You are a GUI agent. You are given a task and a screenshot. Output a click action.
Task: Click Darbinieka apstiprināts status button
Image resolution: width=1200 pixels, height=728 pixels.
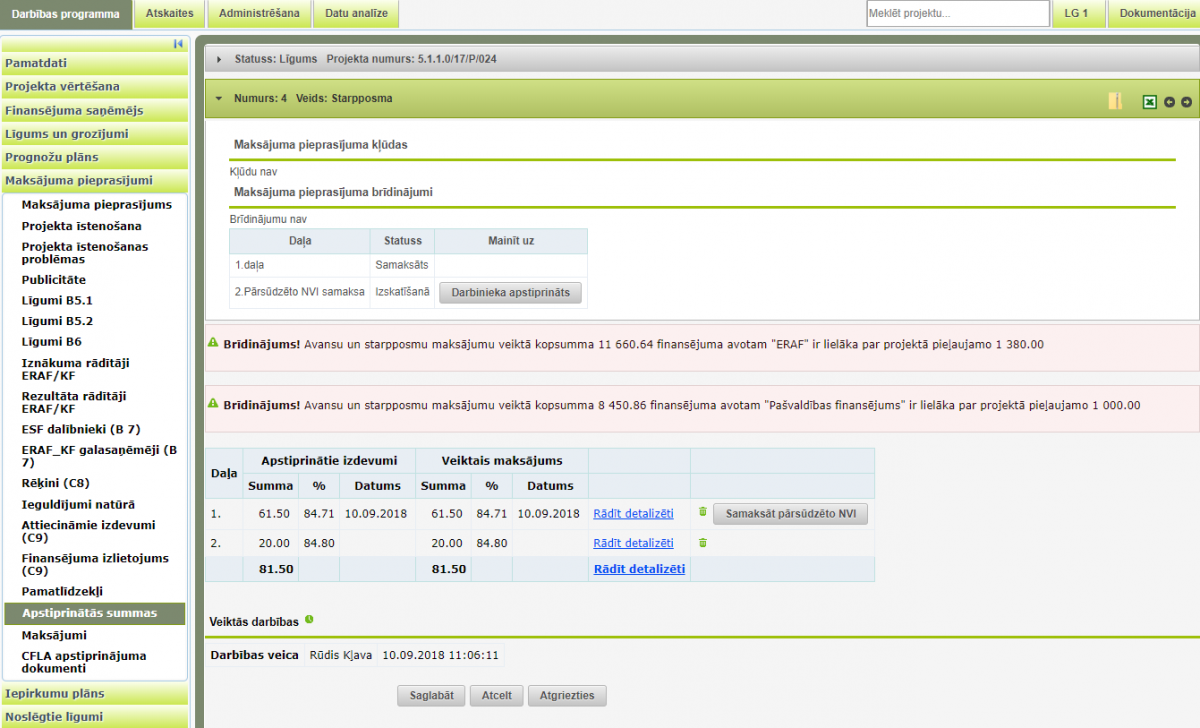(510, 292)
